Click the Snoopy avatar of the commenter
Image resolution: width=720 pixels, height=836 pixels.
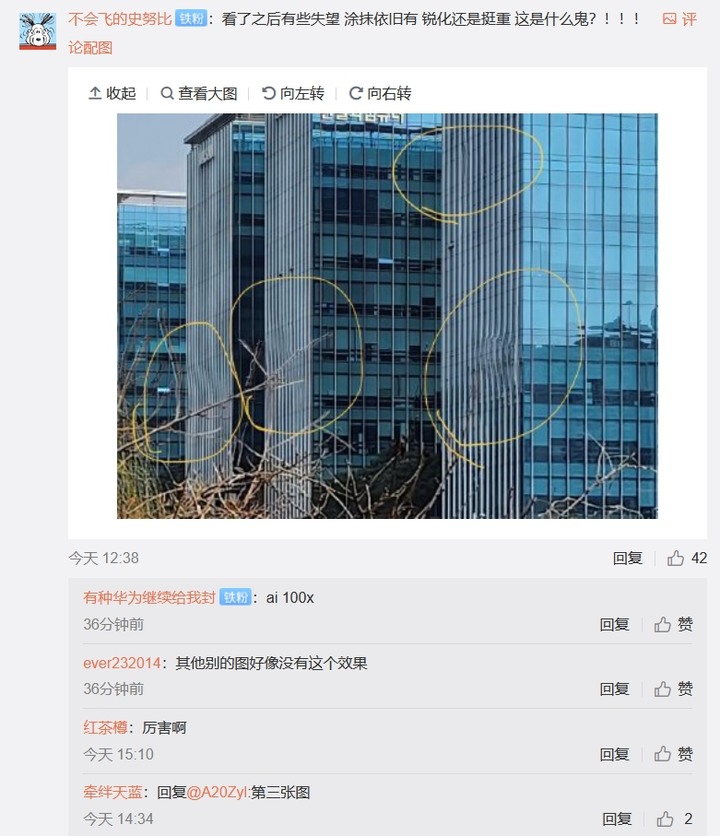click(37, 31)
